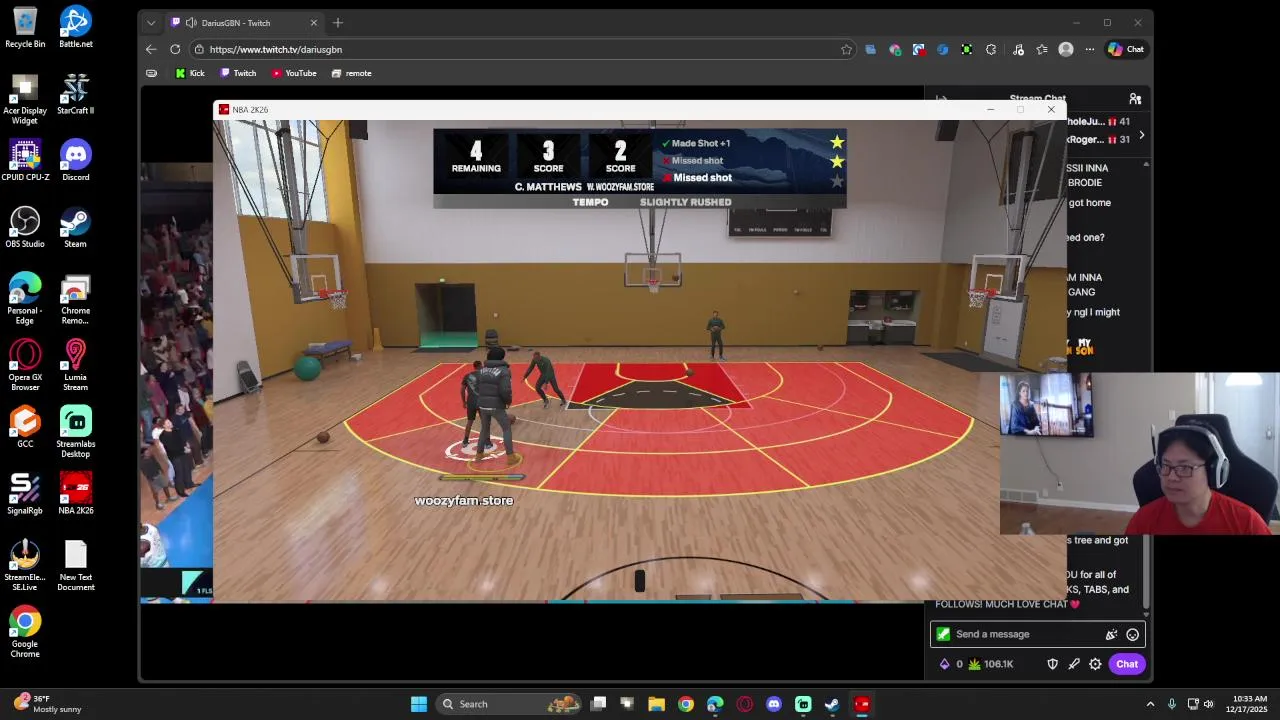Open the weather widget showing 36°F
Image resolution: width=1280 pixels, height=720 pixels.
click(x=47, y=704)
